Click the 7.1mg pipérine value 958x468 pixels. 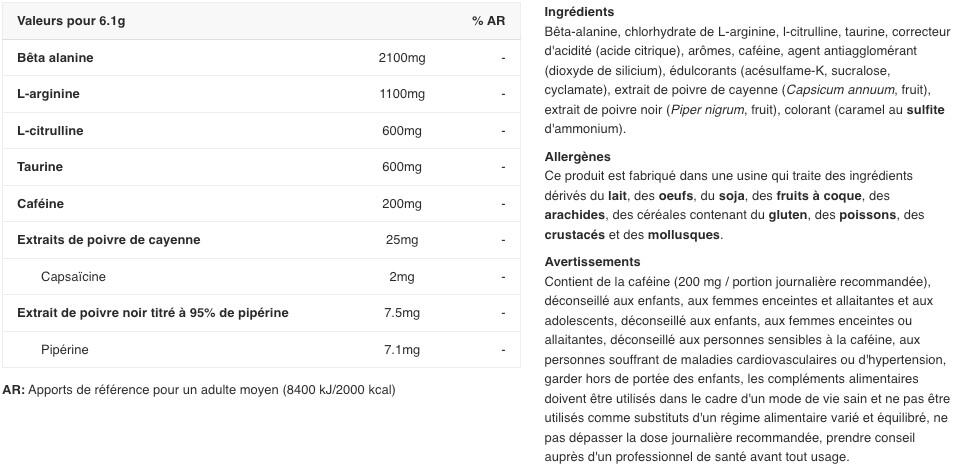[401, 350]
